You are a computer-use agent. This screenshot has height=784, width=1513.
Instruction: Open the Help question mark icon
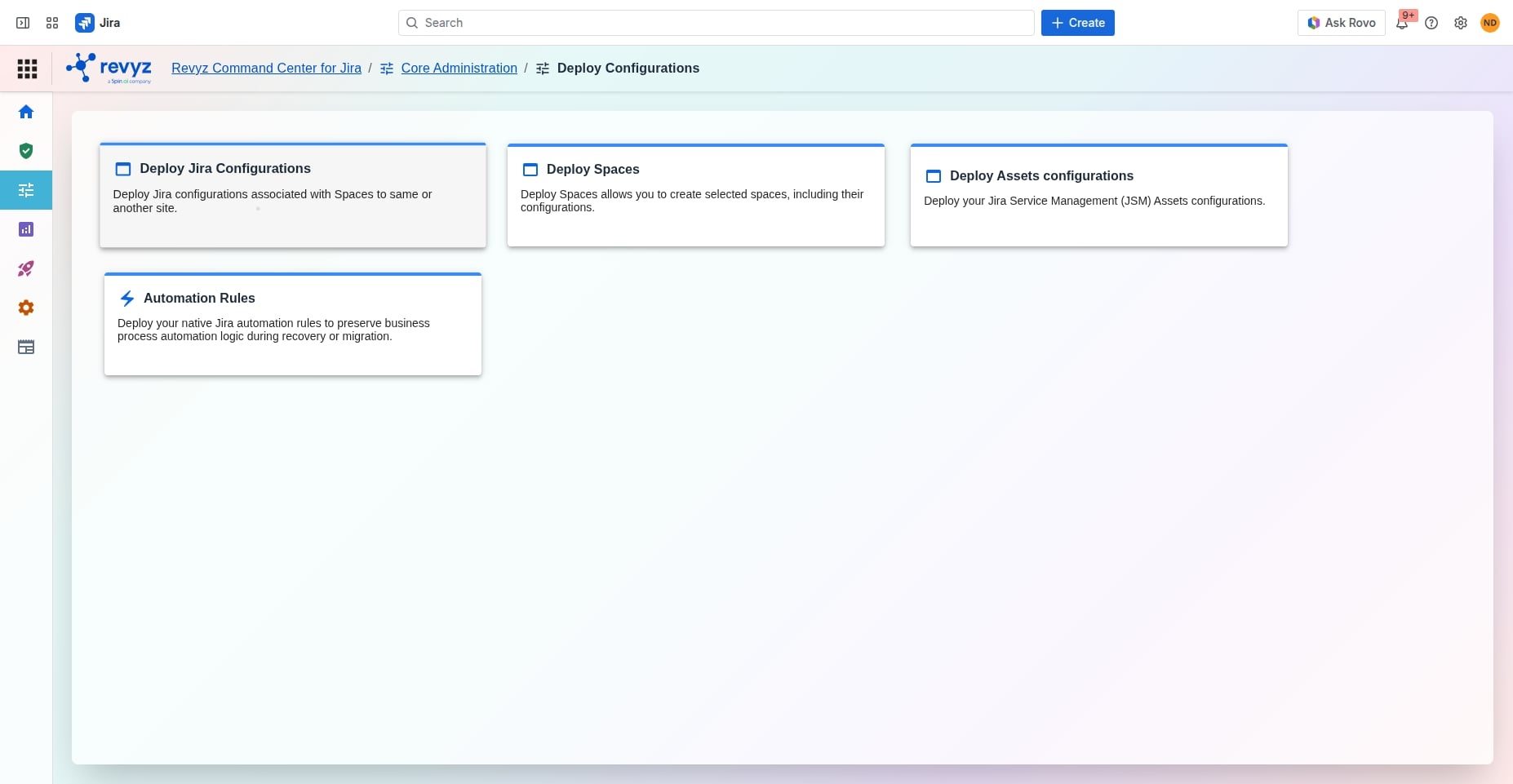coord(1431,23)
